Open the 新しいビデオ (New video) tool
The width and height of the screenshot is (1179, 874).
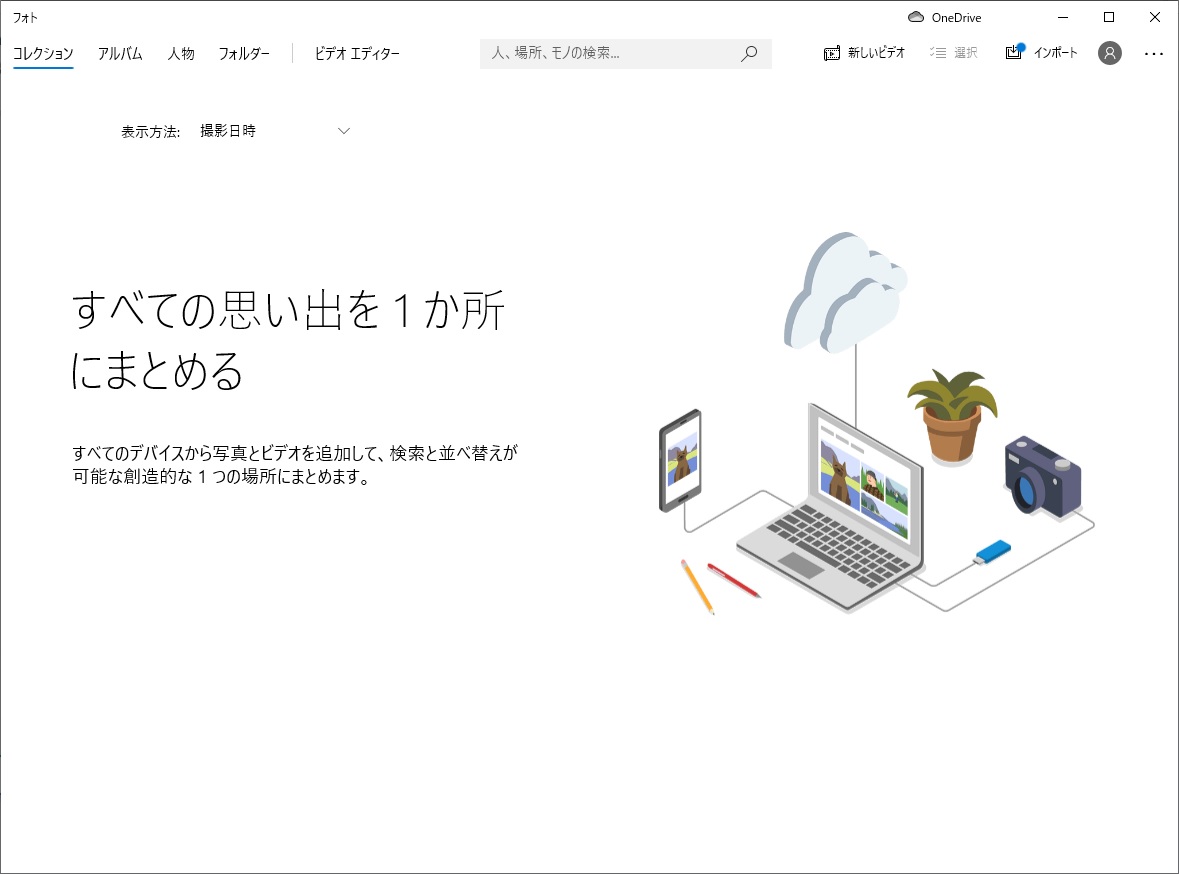pos(863,53)
